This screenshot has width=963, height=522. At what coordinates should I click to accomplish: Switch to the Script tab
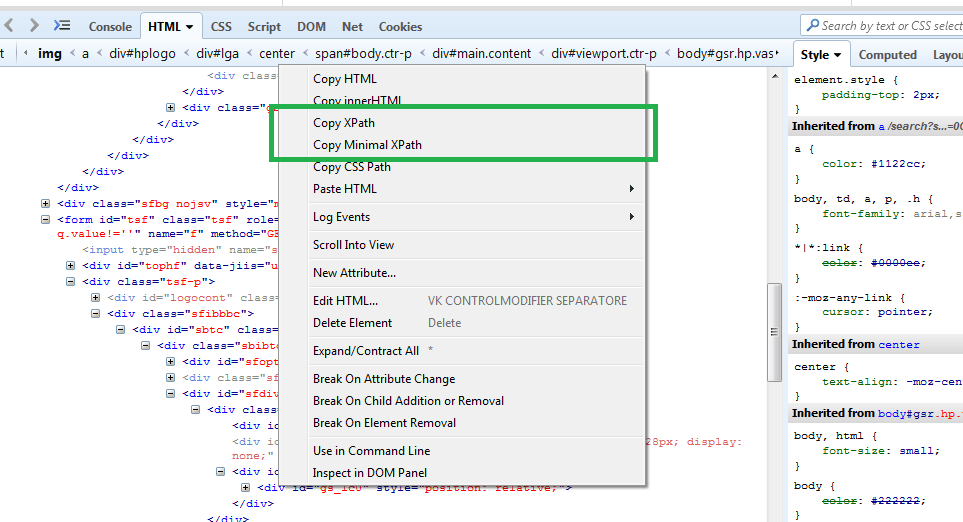click(264, 27)
